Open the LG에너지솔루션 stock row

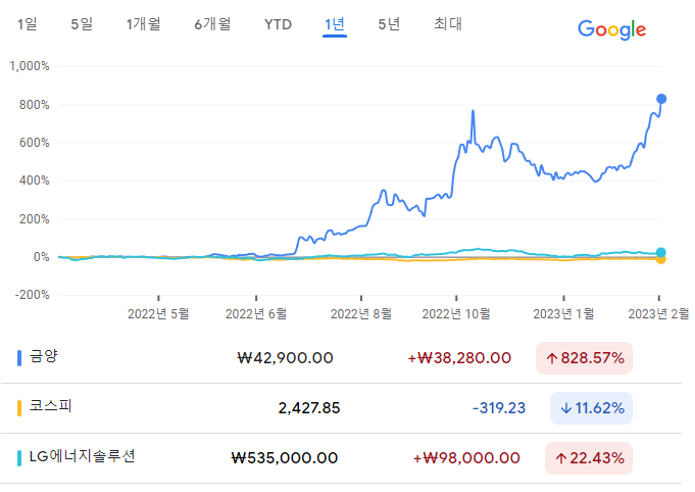point(83,457)
